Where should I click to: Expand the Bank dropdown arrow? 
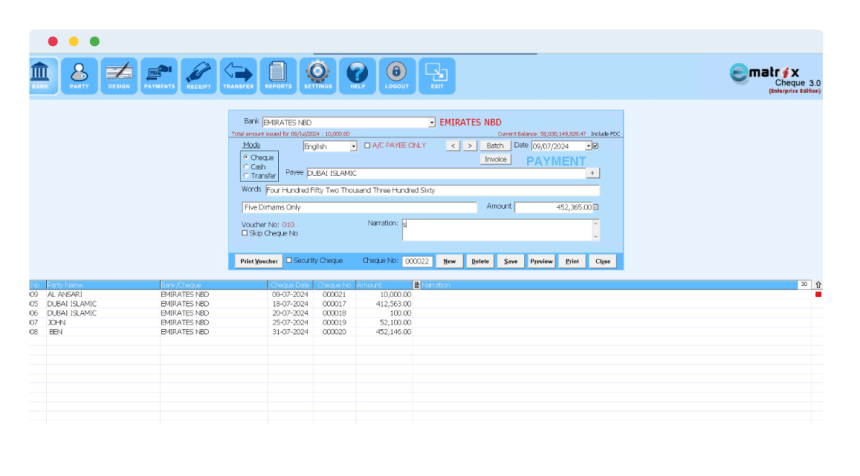[432, 123]
